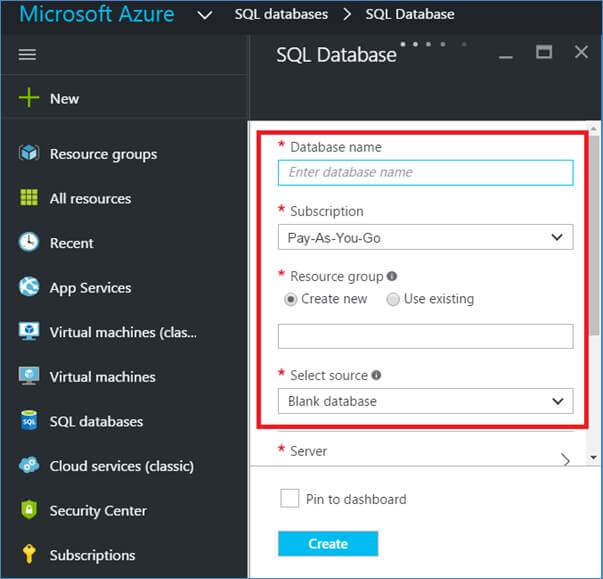This screenshot has width=603, height=579.
Task: Click the Subscriptions key icon
Action: pyautogui.click(x=29, y=555)
